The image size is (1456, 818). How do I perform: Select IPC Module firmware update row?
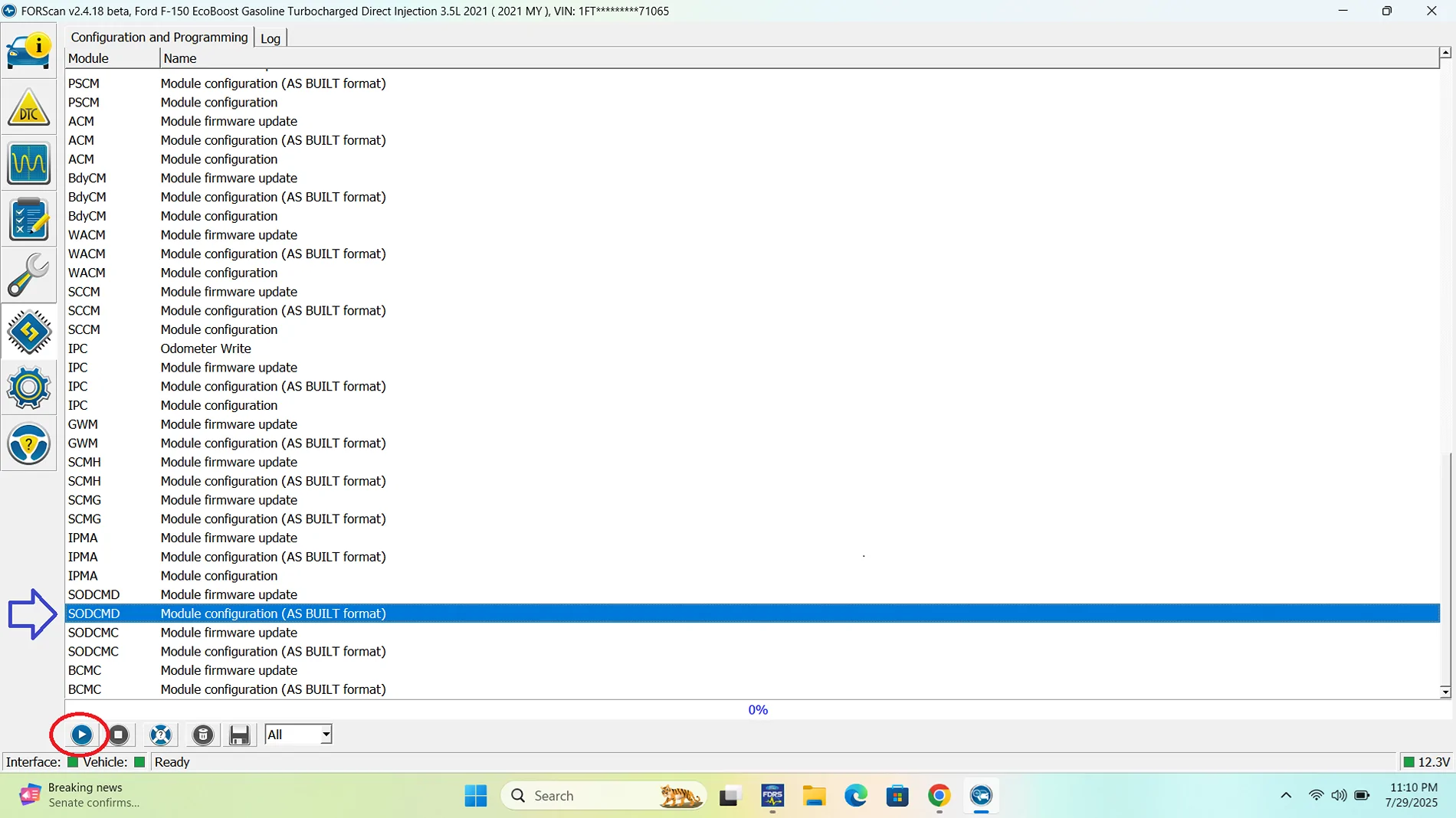[752, 368]
